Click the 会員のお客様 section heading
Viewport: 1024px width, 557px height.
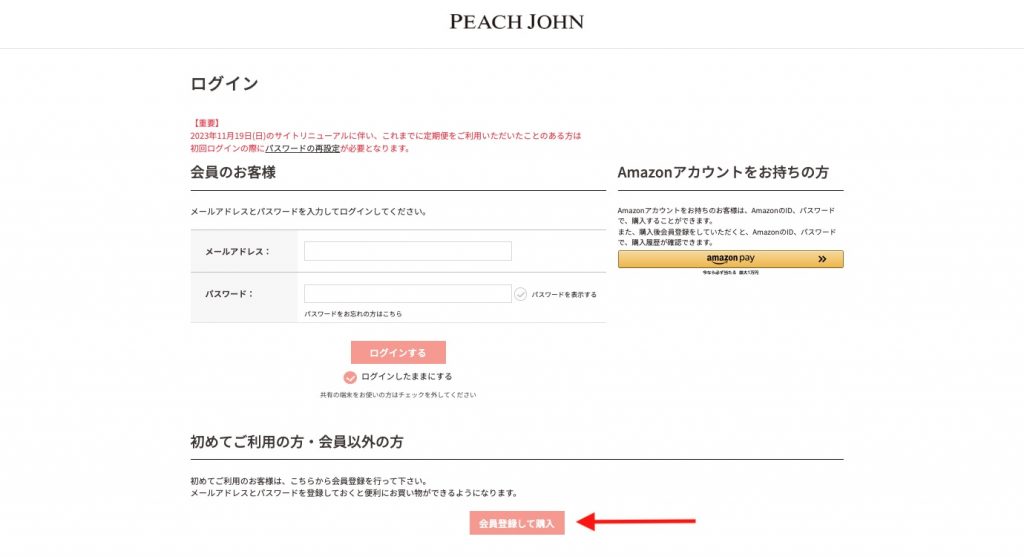[233, 172]
